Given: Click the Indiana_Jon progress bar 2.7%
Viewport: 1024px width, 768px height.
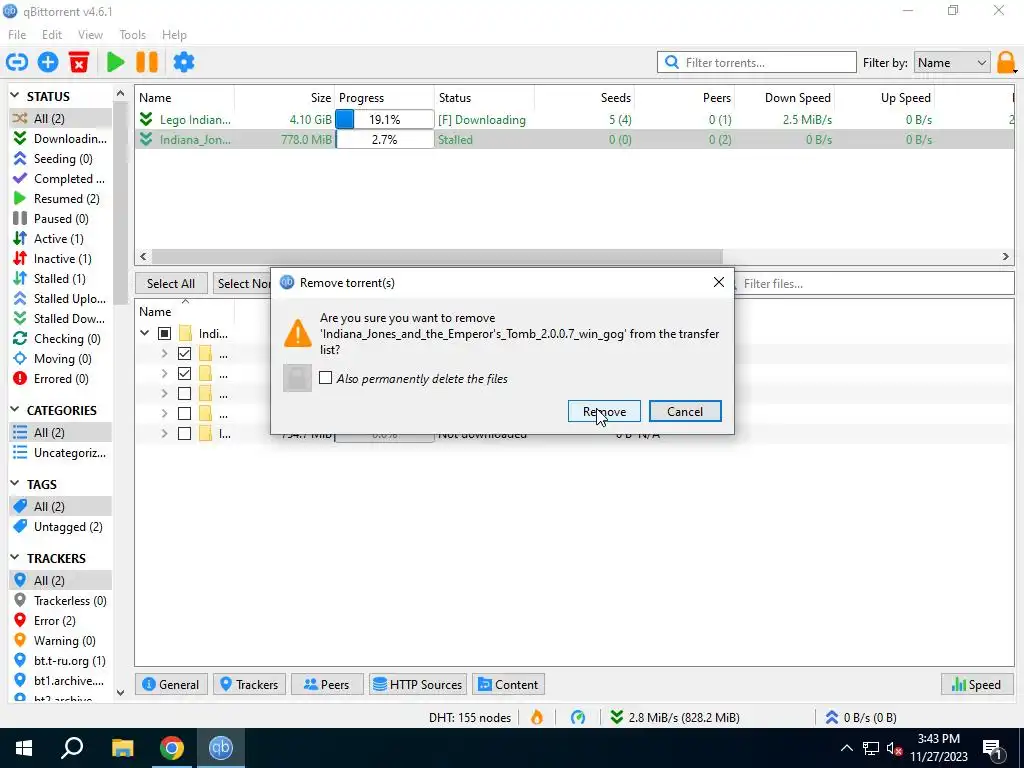Looking at the screenshot, I should (x=385, y=140).
